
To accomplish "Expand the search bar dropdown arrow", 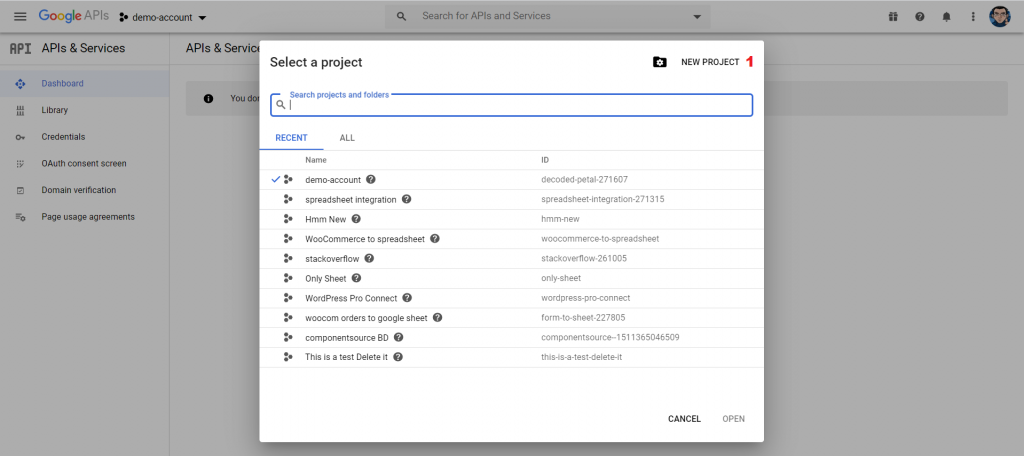I will (697, 16).
